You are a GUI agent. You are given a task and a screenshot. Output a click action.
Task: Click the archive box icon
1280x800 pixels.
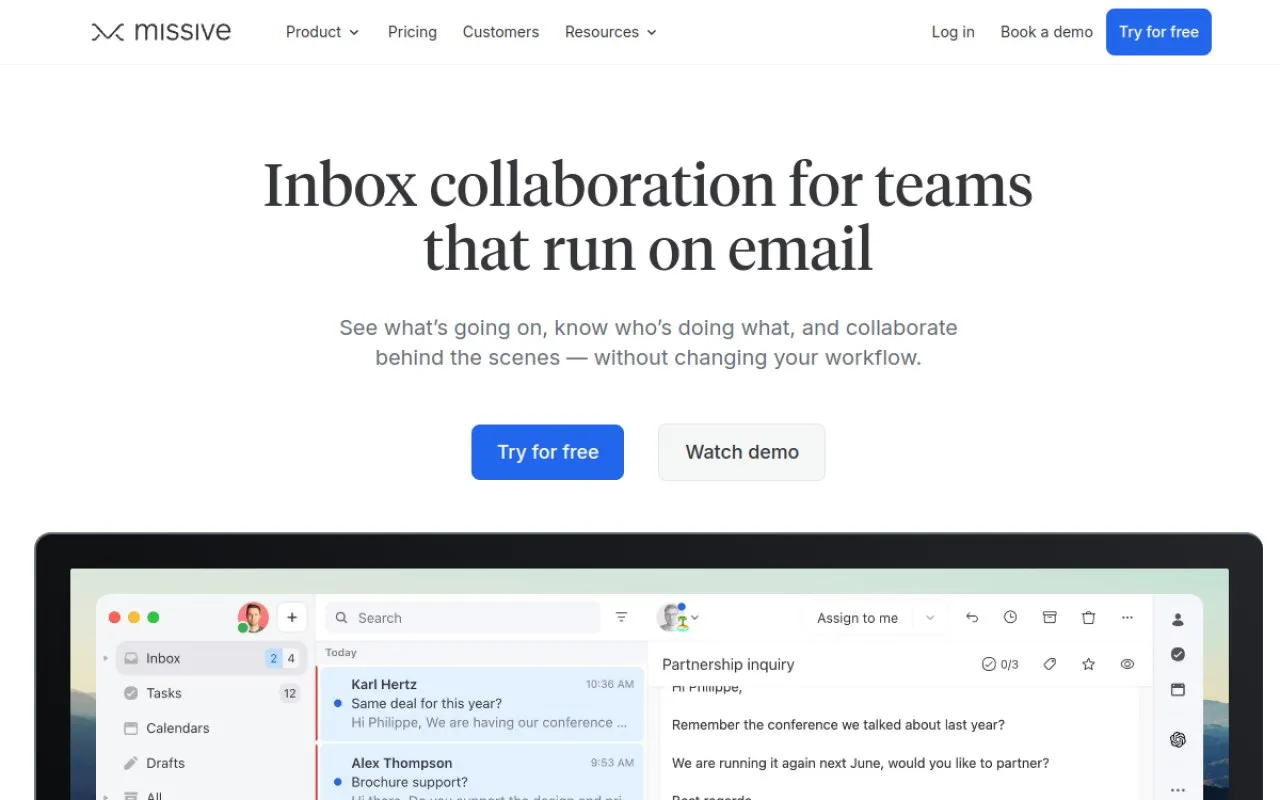(1049, 618)
